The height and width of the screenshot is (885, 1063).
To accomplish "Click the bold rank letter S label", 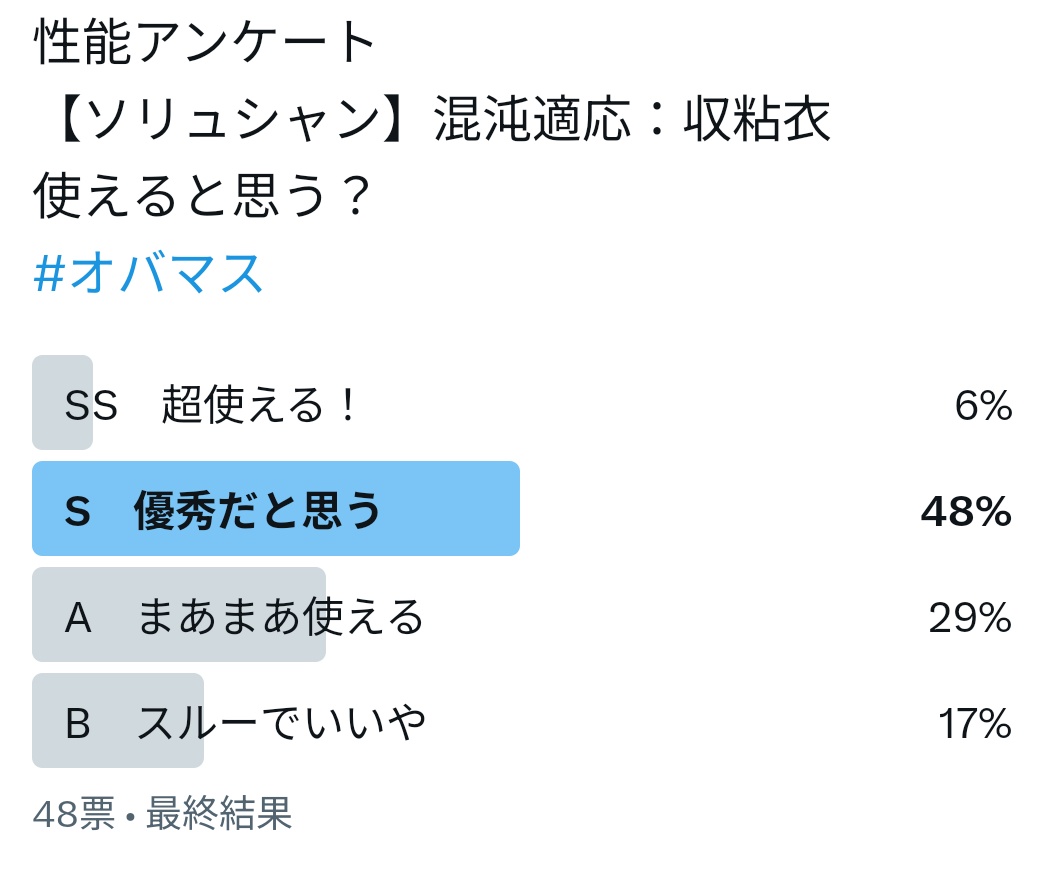I will tap(77, 513).
